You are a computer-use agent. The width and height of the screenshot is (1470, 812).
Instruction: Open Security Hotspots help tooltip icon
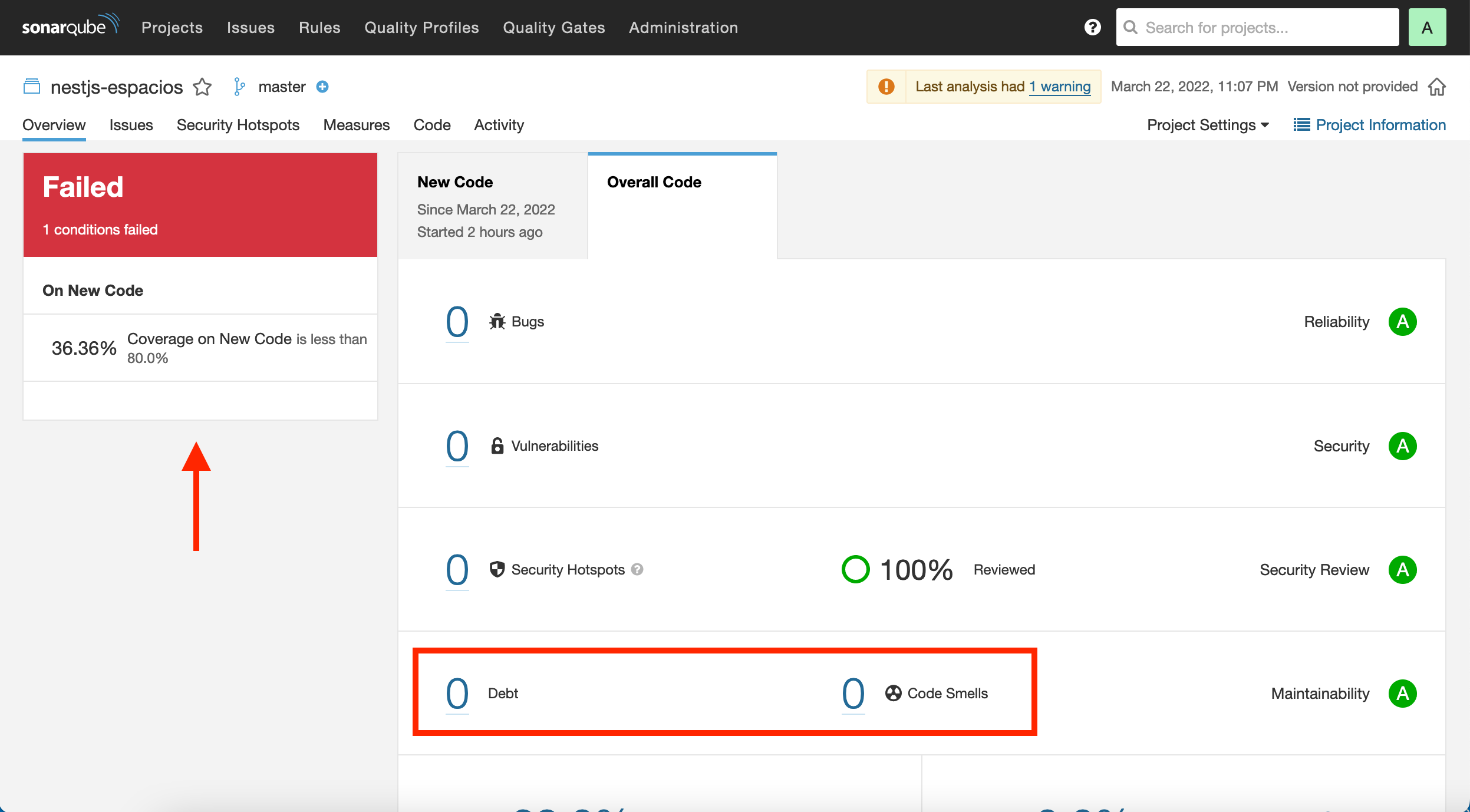(x=637, y=570)
